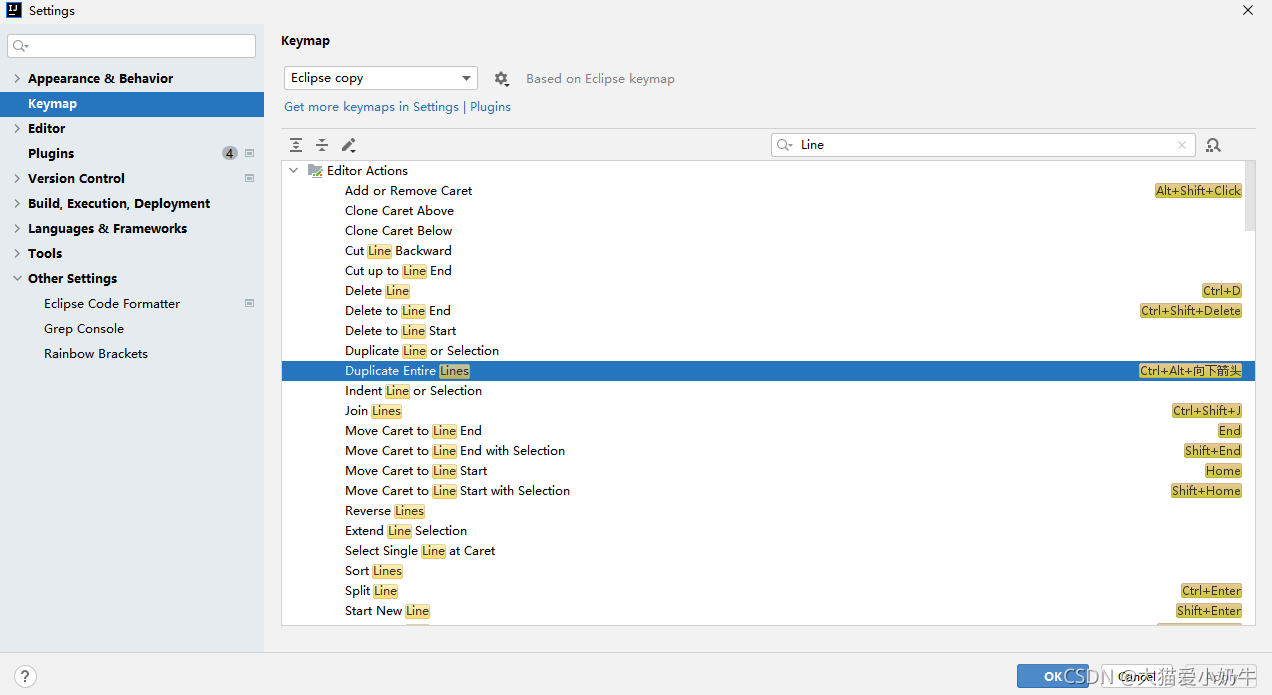Image resolution: width=1272 pixels, height=695 pixels.
Task: Select Plugins in the settings sidebar
Action: pos(51,153)
